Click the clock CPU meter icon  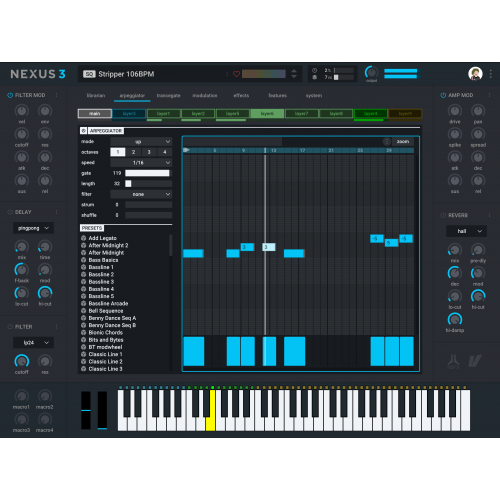314,70
